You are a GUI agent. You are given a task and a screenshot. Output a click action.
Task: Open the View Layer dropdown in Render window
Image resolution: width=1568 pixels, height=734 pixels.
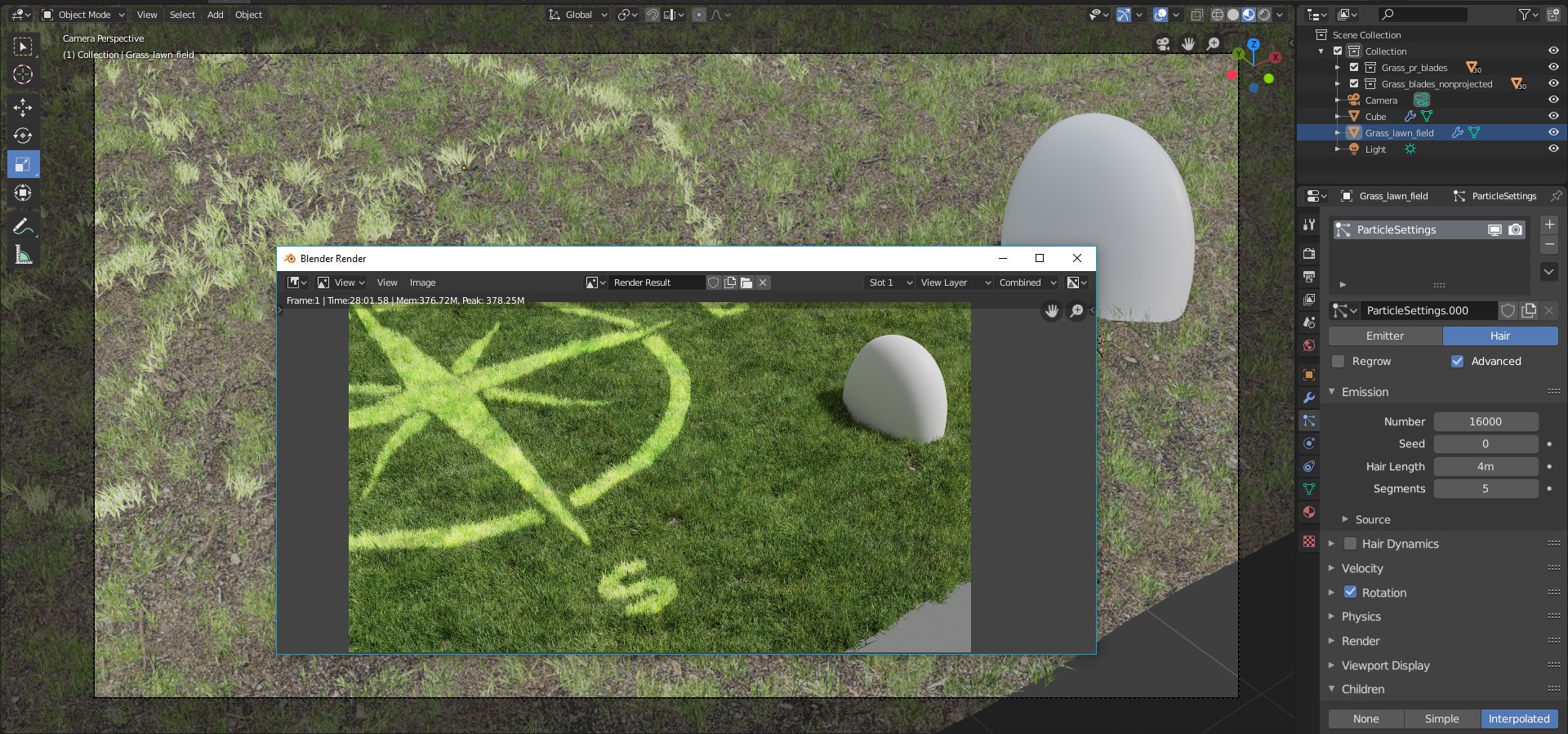coord(955,282)
